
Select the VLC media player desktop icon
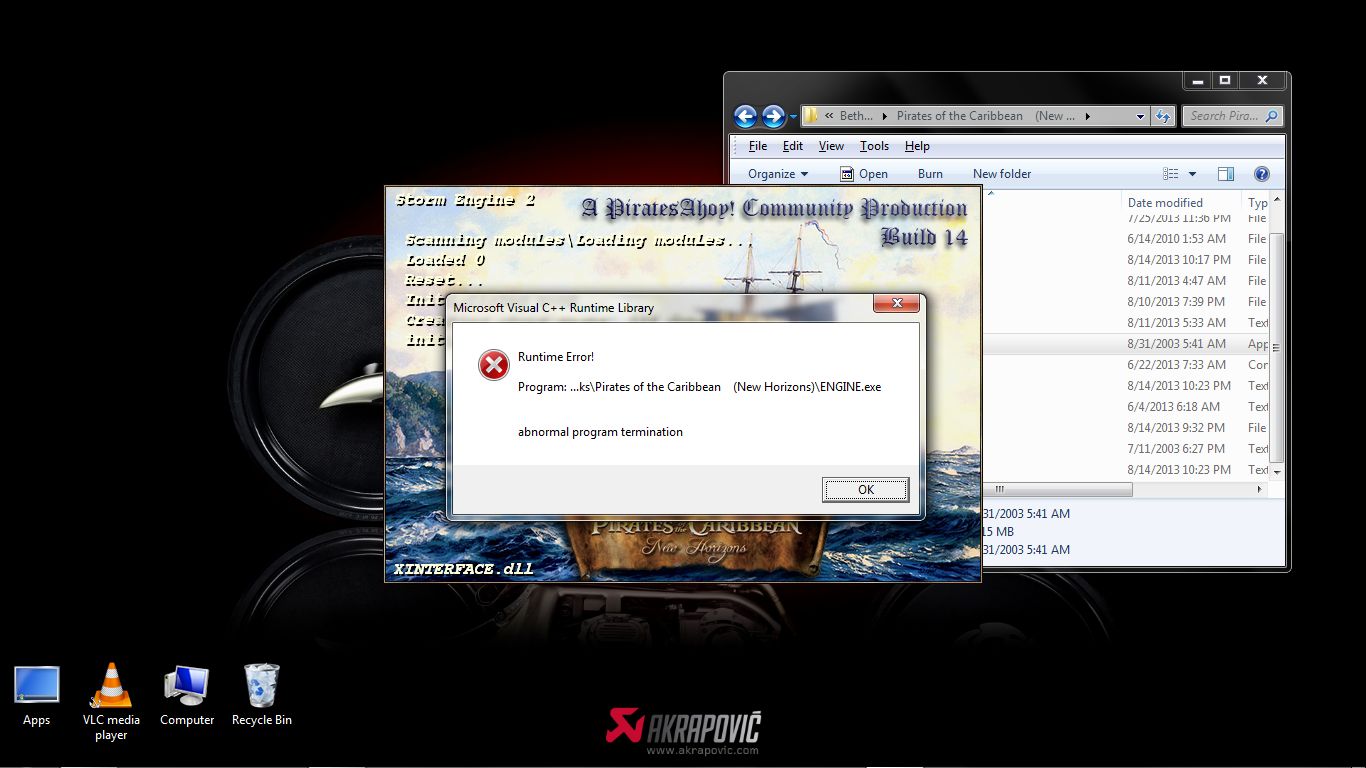tap(111, 703)
